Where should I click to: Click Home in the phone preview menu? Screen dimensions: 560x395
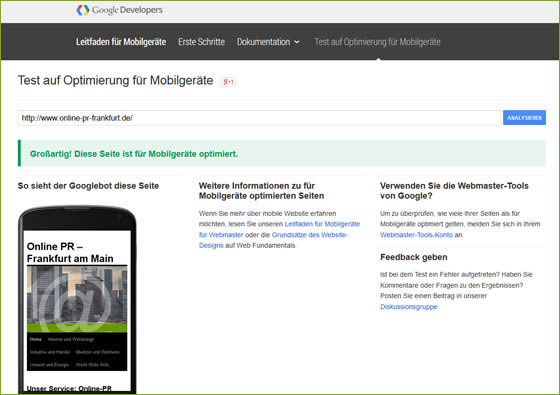36,339
